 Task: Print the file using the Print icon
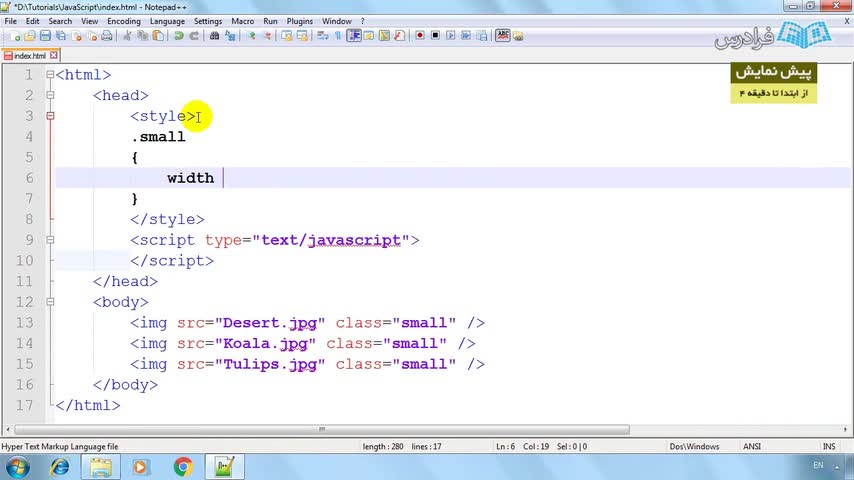click(107, 36)
